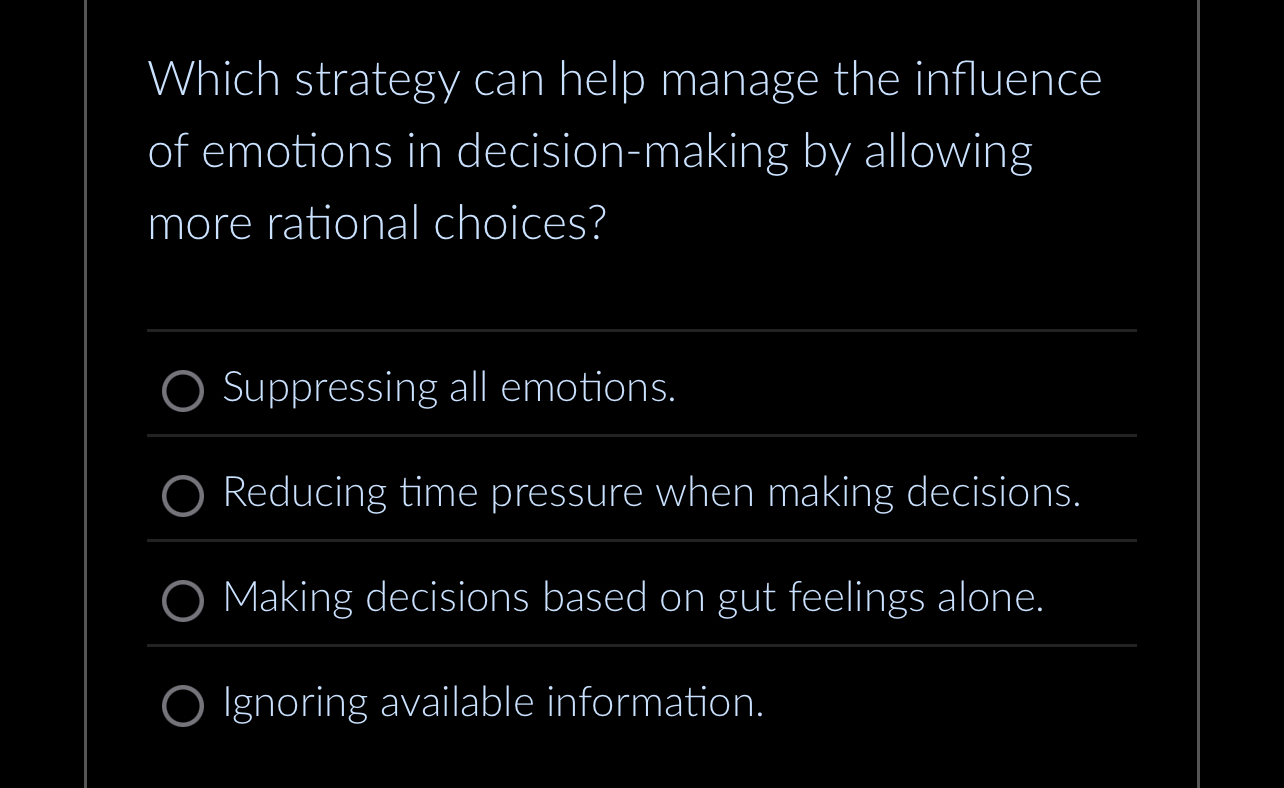Image resolution: width=1284 pixels, height=788 pixels.
Task: Pick the 'Ignoring available information' answer
Action: [183, 706]
